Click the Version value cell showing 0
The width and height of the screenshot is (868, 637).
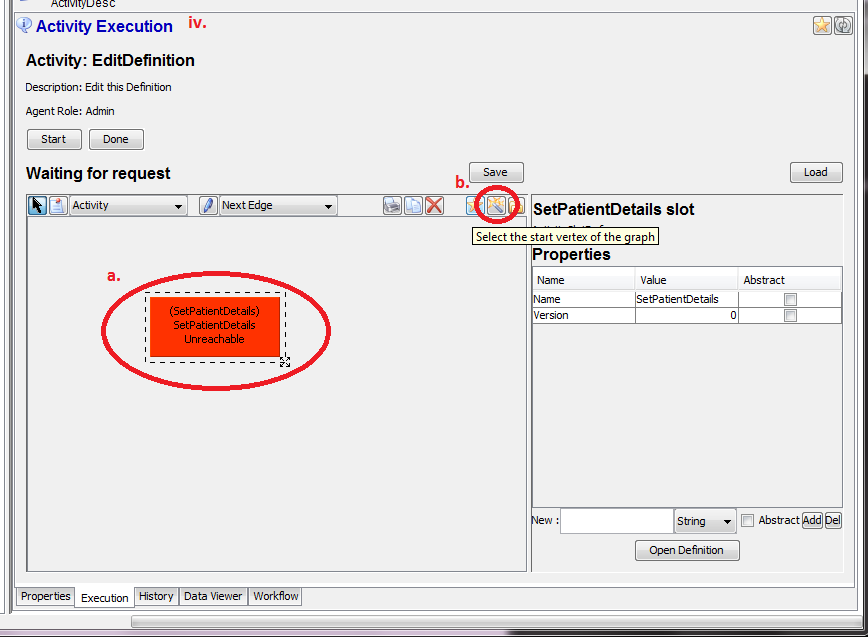pos(686,315)
